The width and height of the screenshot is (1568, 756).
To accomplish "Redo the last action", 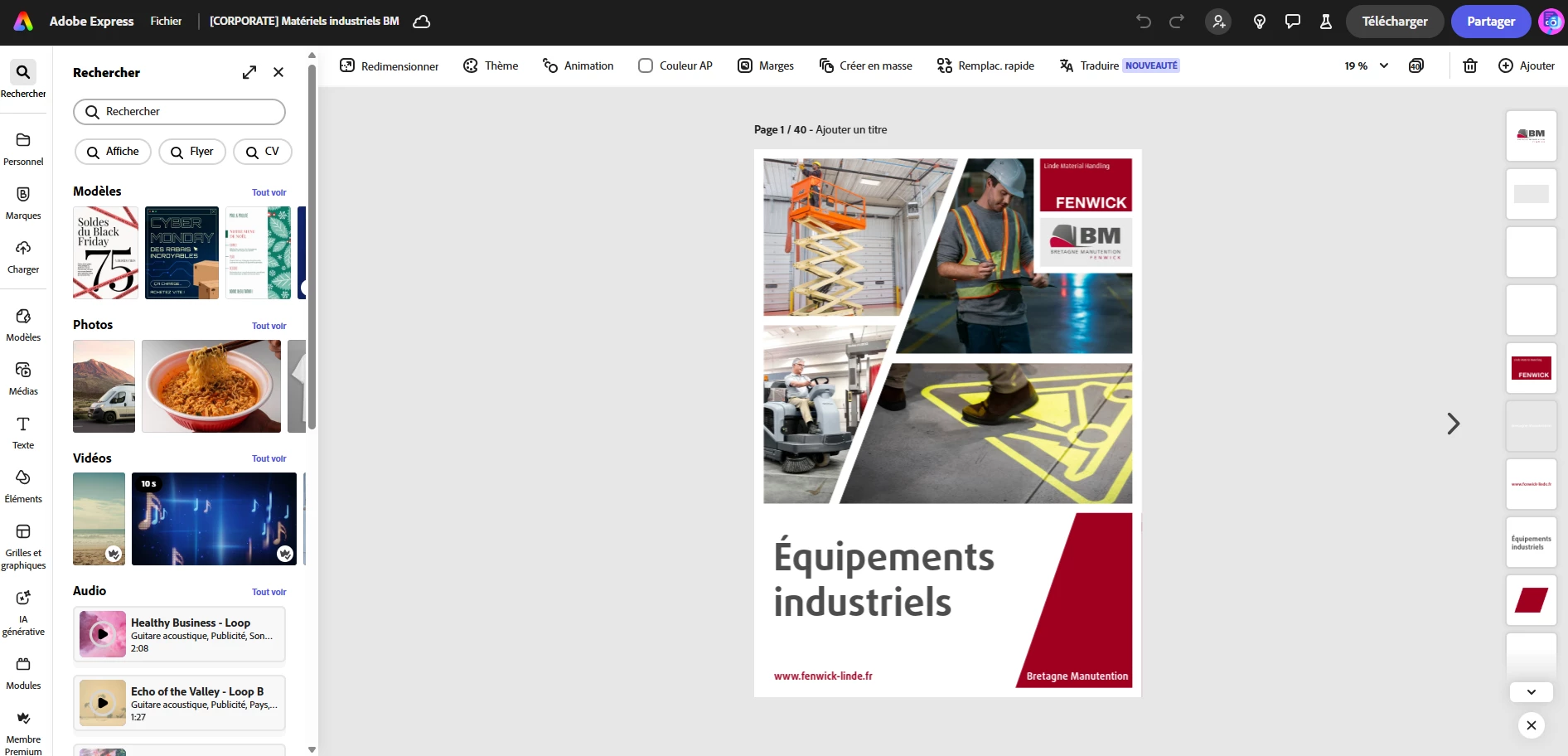I will (1177, 22).
